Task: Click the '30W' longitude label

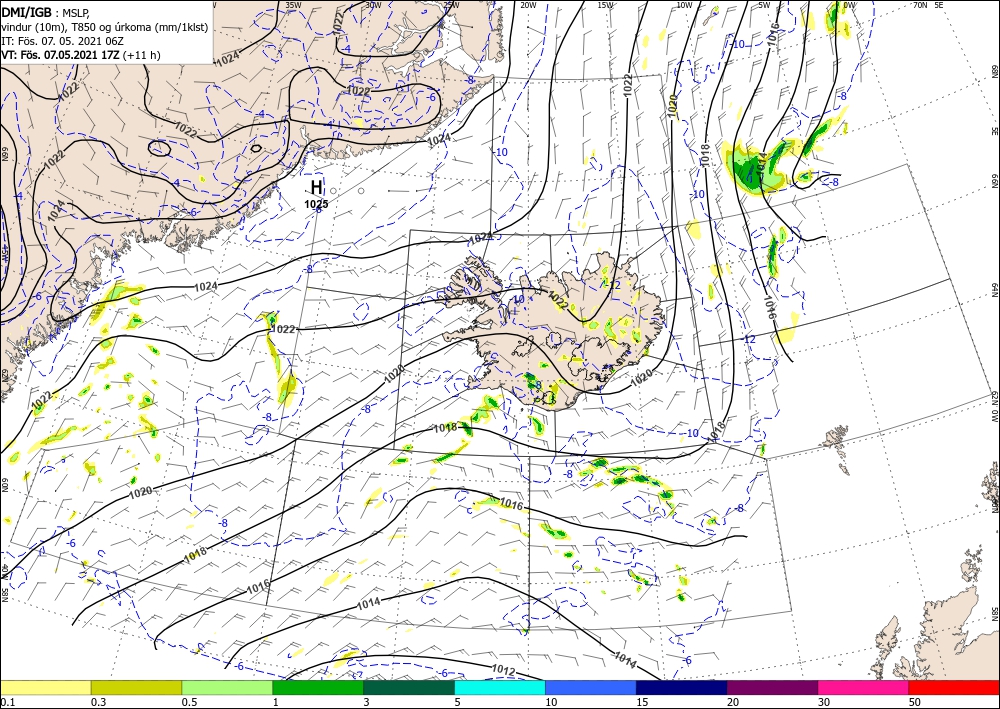Action: 373,5
